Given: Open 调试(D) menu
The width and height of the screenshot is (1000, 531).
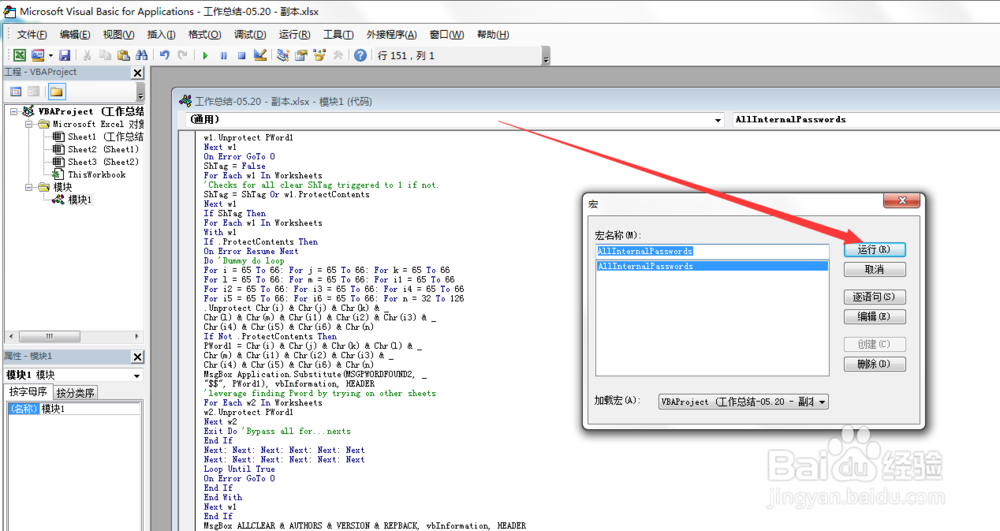Looking at the screenshot, I should click(250, 34).
